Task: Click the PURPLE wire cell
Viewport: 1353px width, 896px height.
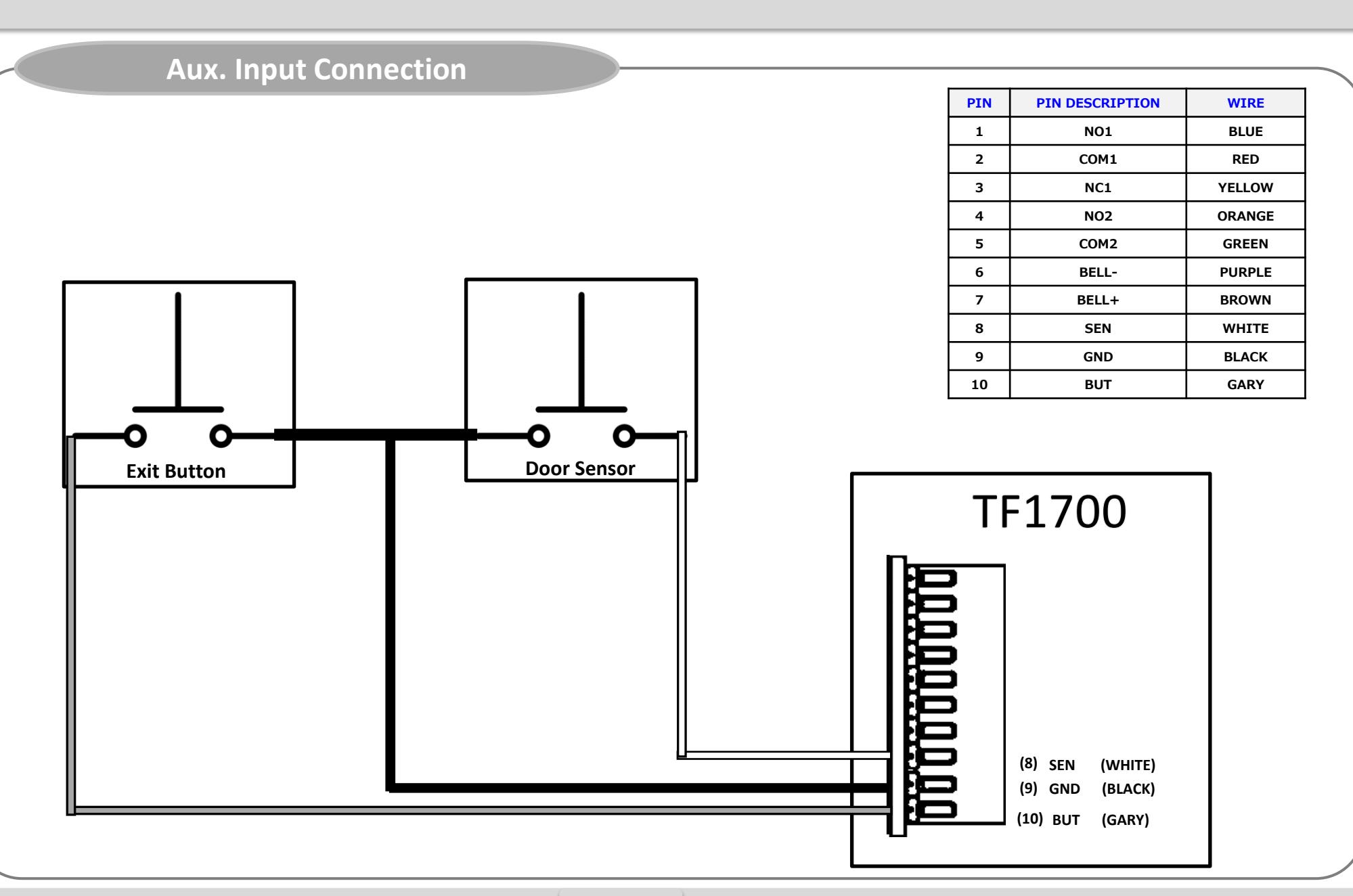Action: pyautogui.click(x=1245, y=272)
